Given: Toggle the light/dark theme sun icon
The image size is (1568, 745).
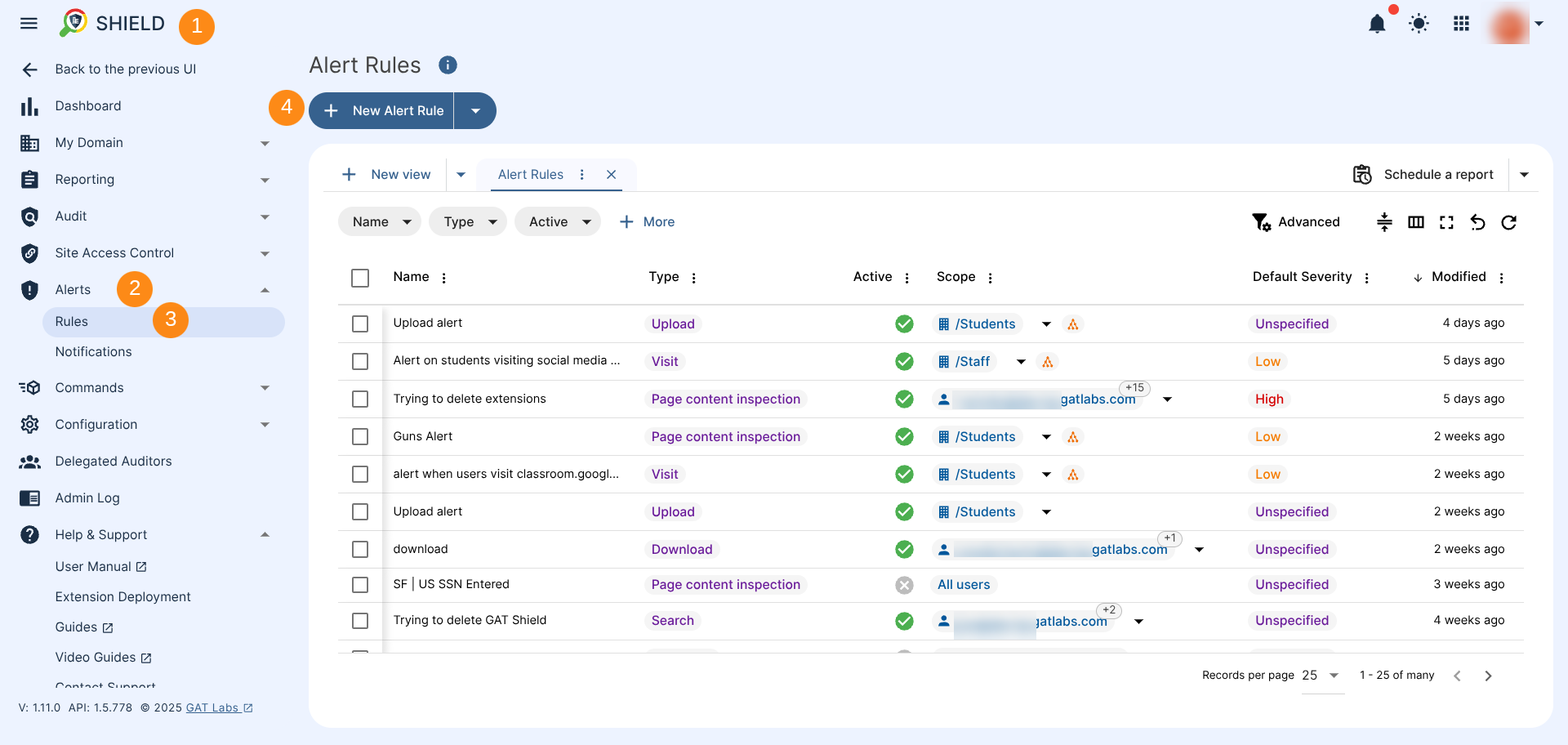Looking at the screenshot, I should (1419, 24).
